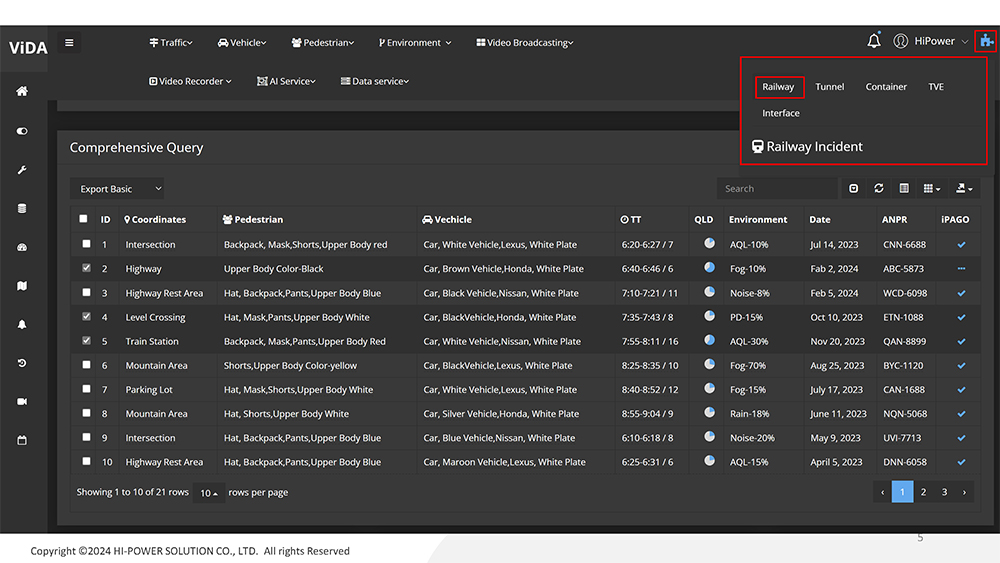Click into the Search input field
This screenshot has height=563, width=1000.
click(776, 188)
